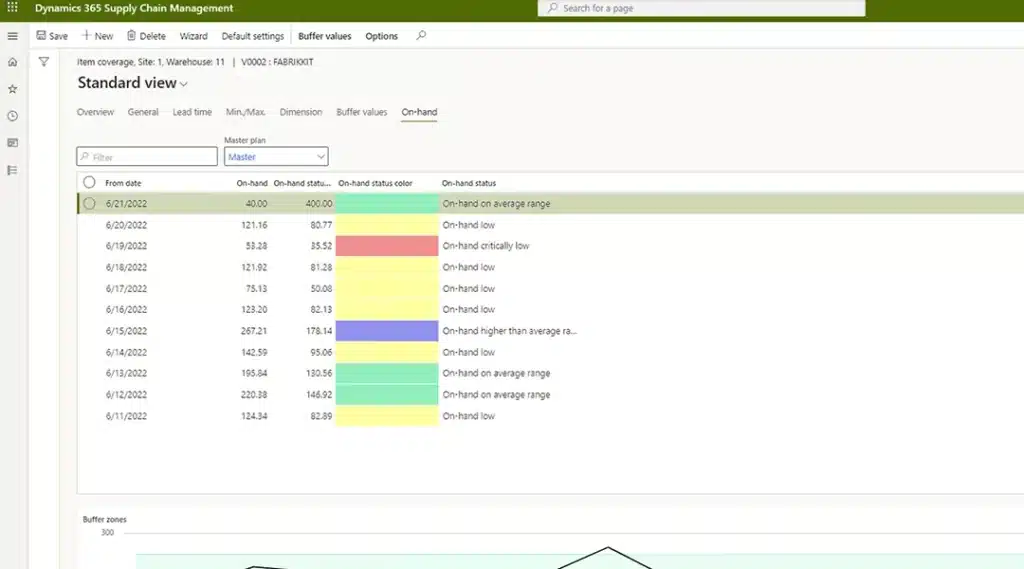Click on-hand value 220.38
1024x569 pixels.
(253, 395)
